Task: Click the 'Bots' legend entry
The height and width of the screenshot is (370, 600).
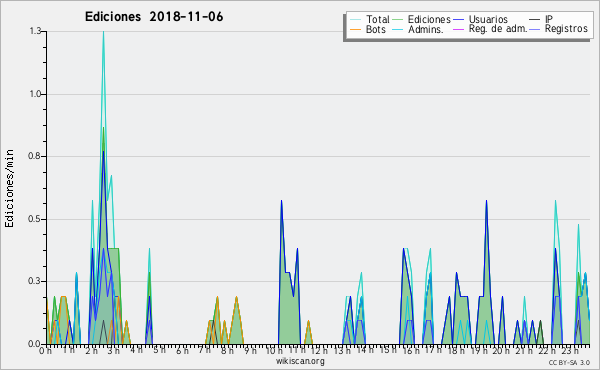Action: tap(376, 29)
